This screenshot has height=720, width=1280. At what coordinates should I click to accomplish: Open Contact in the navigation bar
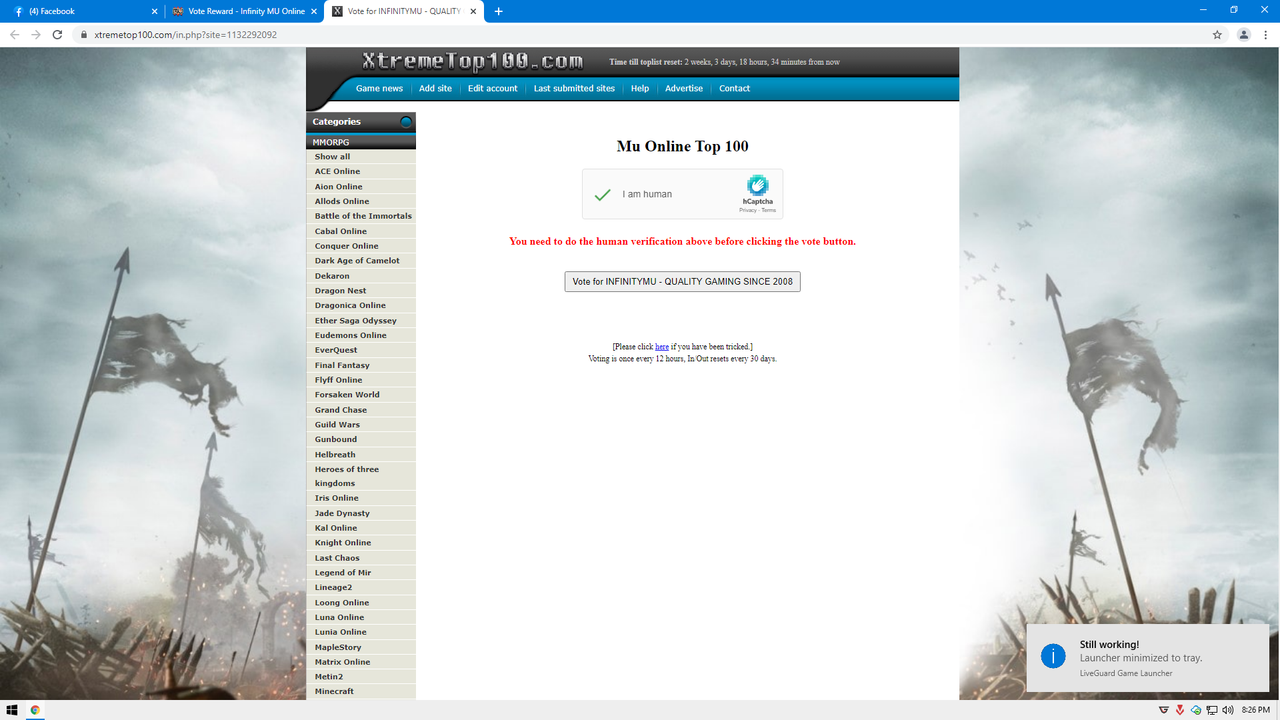coord(734,88)
